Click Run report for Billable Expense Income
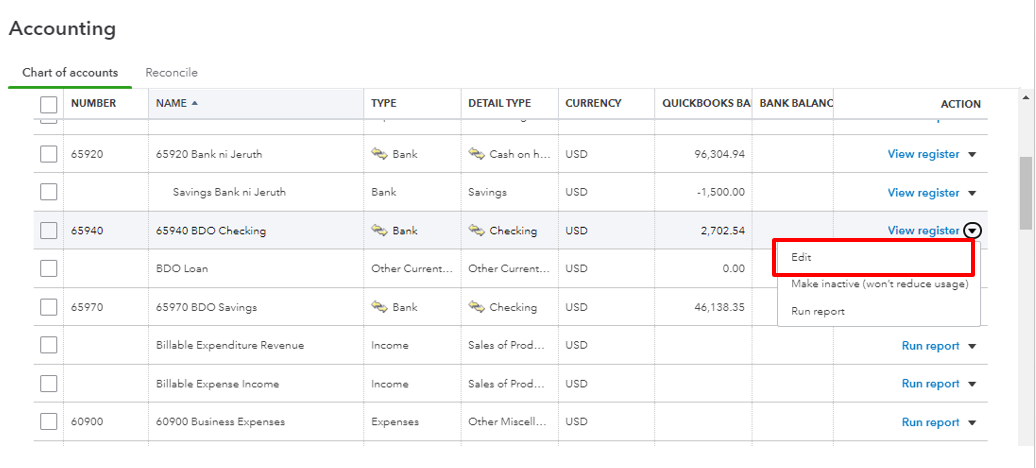The image size is (1036, 468). pyautogui.click(x=930, y=384)
